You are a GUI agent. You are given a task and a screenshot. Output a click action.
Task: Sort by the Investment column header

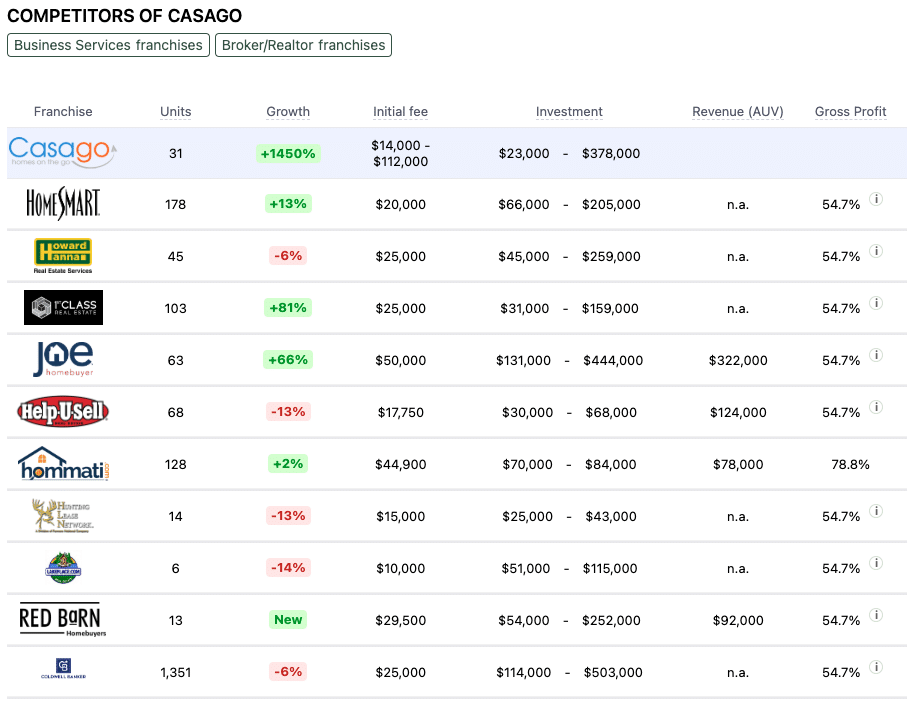(x=569, y=111)
